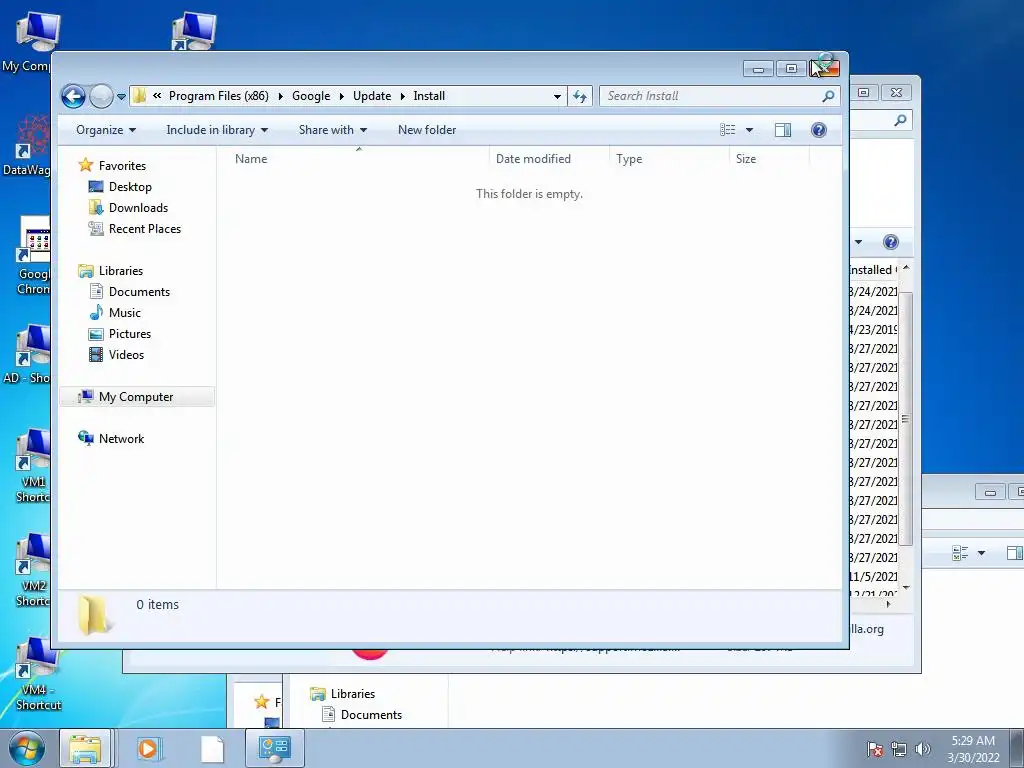Open the Organize menu
Viewport: 1024px width, 768px height.
click(106, 130)
